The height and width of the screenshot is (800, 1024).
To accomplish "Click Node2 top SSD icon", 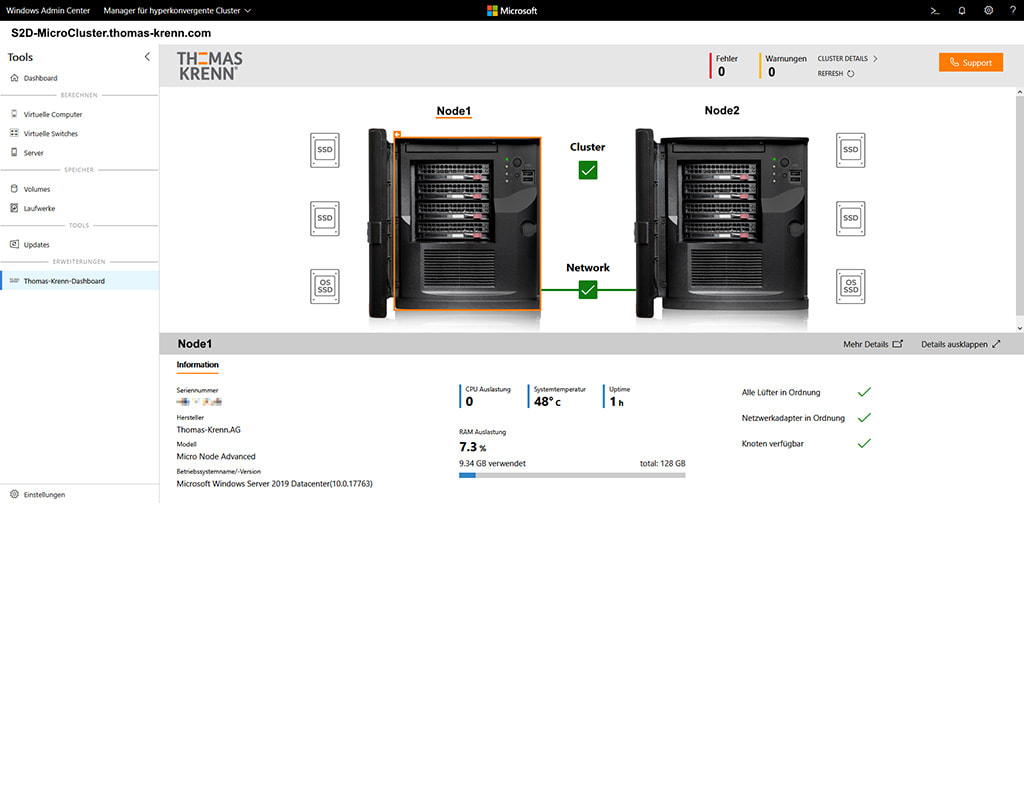I will (x=850, y=150).
